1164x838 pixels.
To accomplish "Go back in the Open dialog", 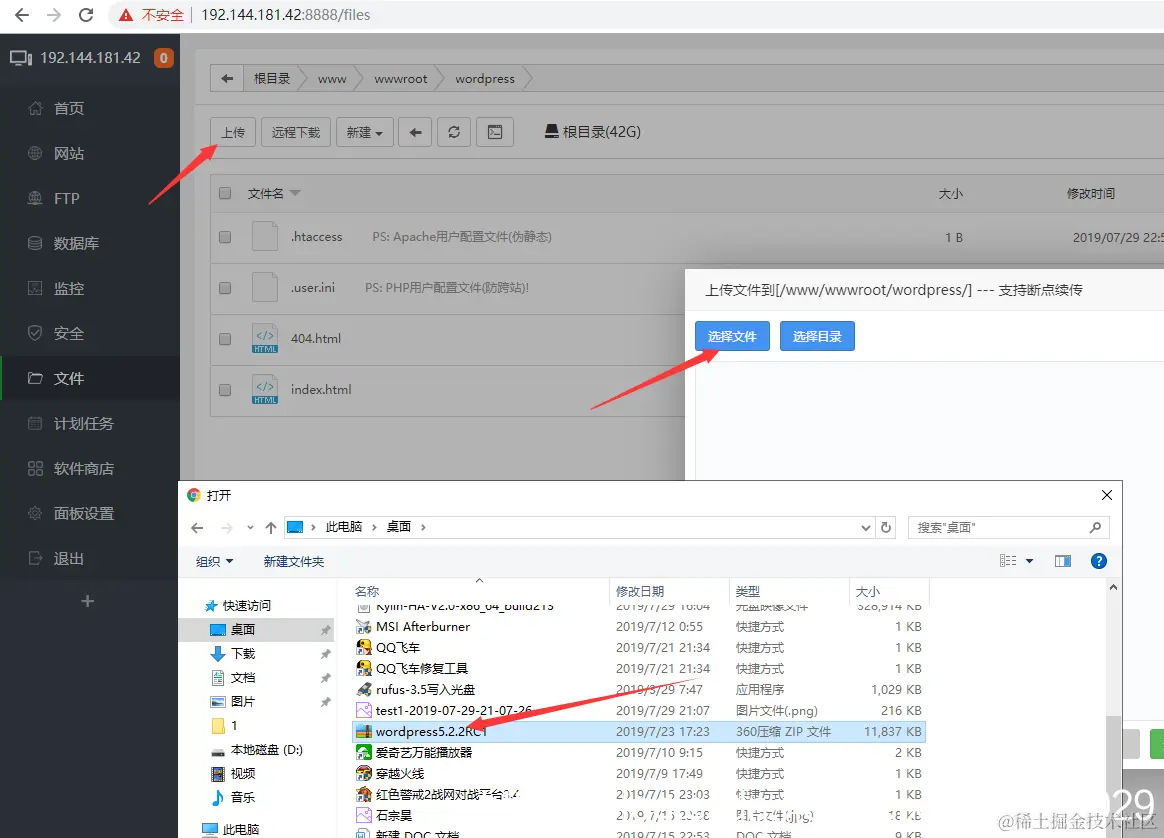I will (197, 528).
